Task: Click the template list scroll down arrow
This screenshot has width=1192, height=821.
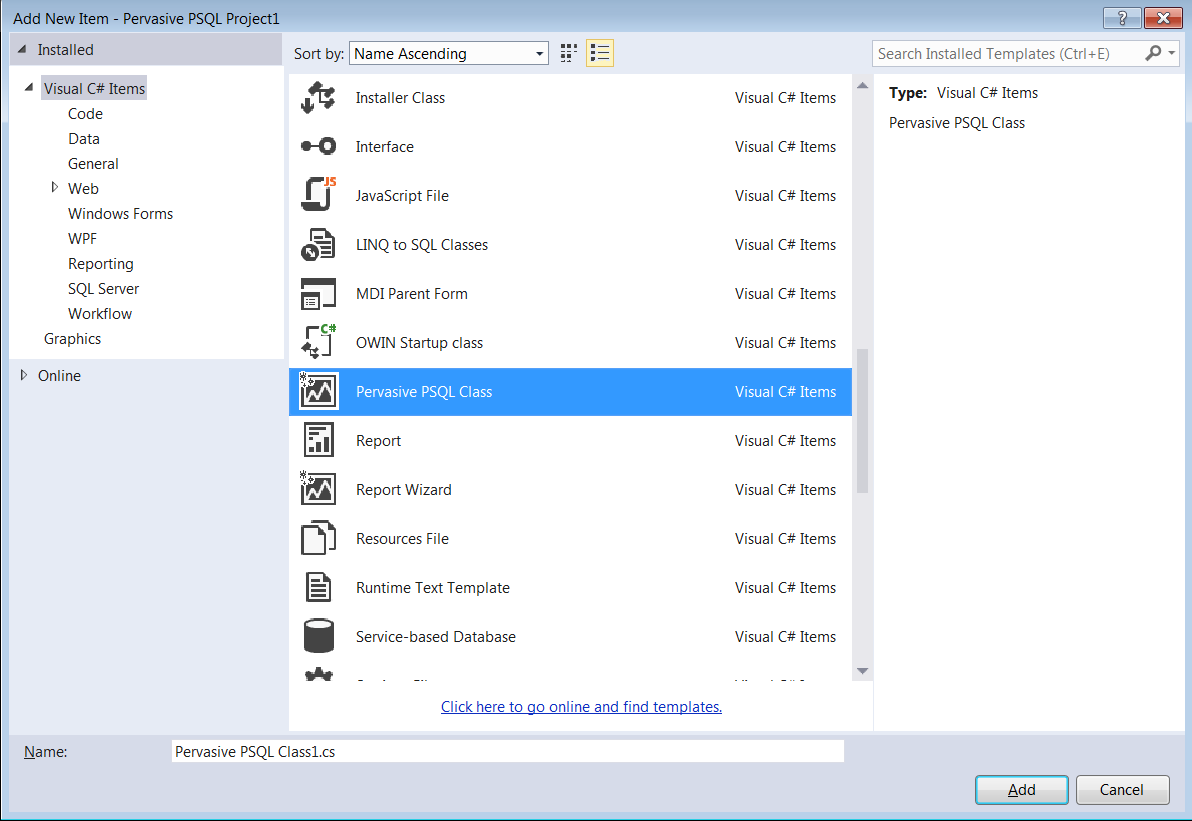Action: [862, 671]
